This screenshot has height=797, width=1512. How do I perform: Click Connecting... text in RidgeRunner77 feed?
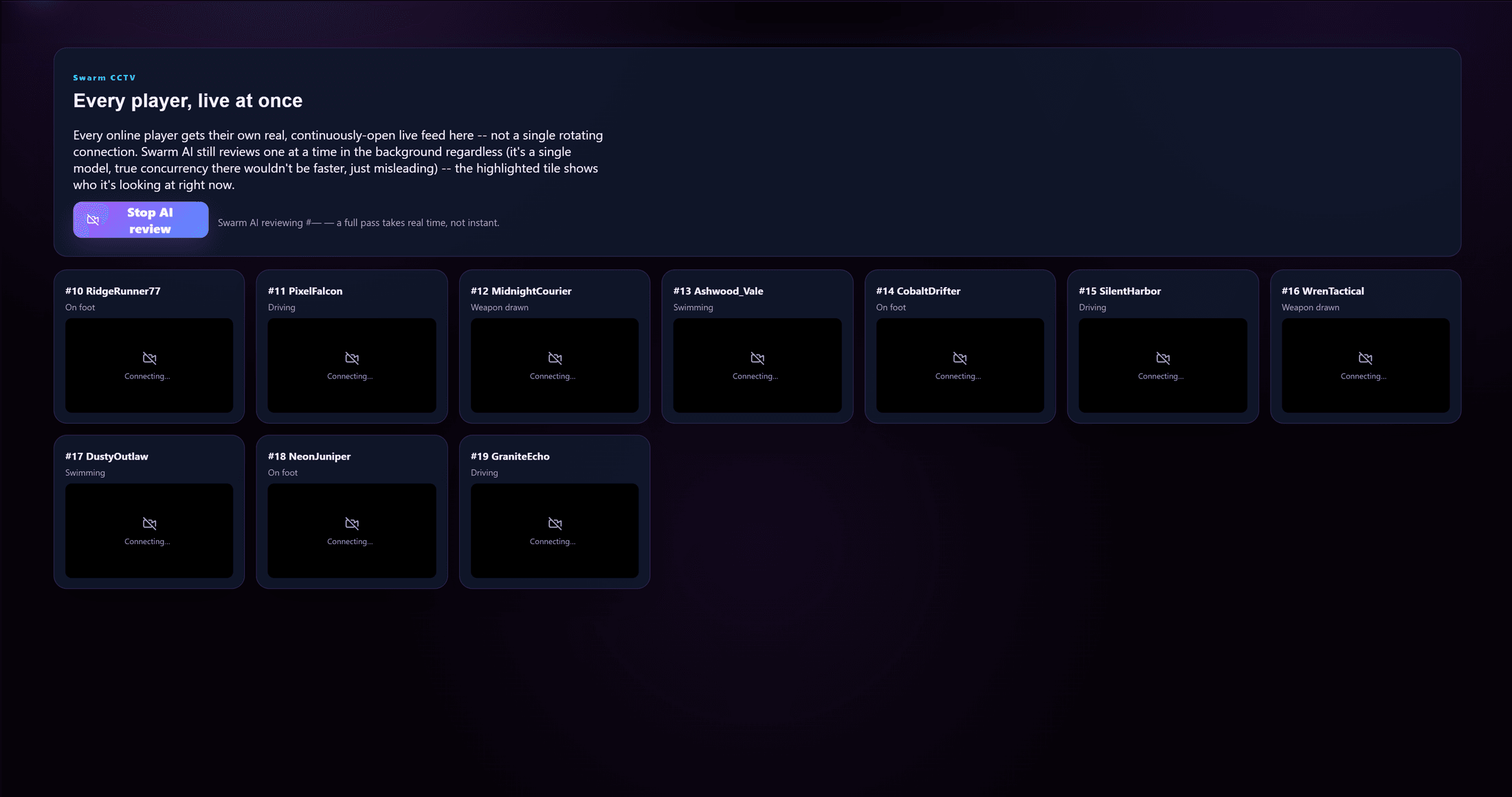(147, 377)
